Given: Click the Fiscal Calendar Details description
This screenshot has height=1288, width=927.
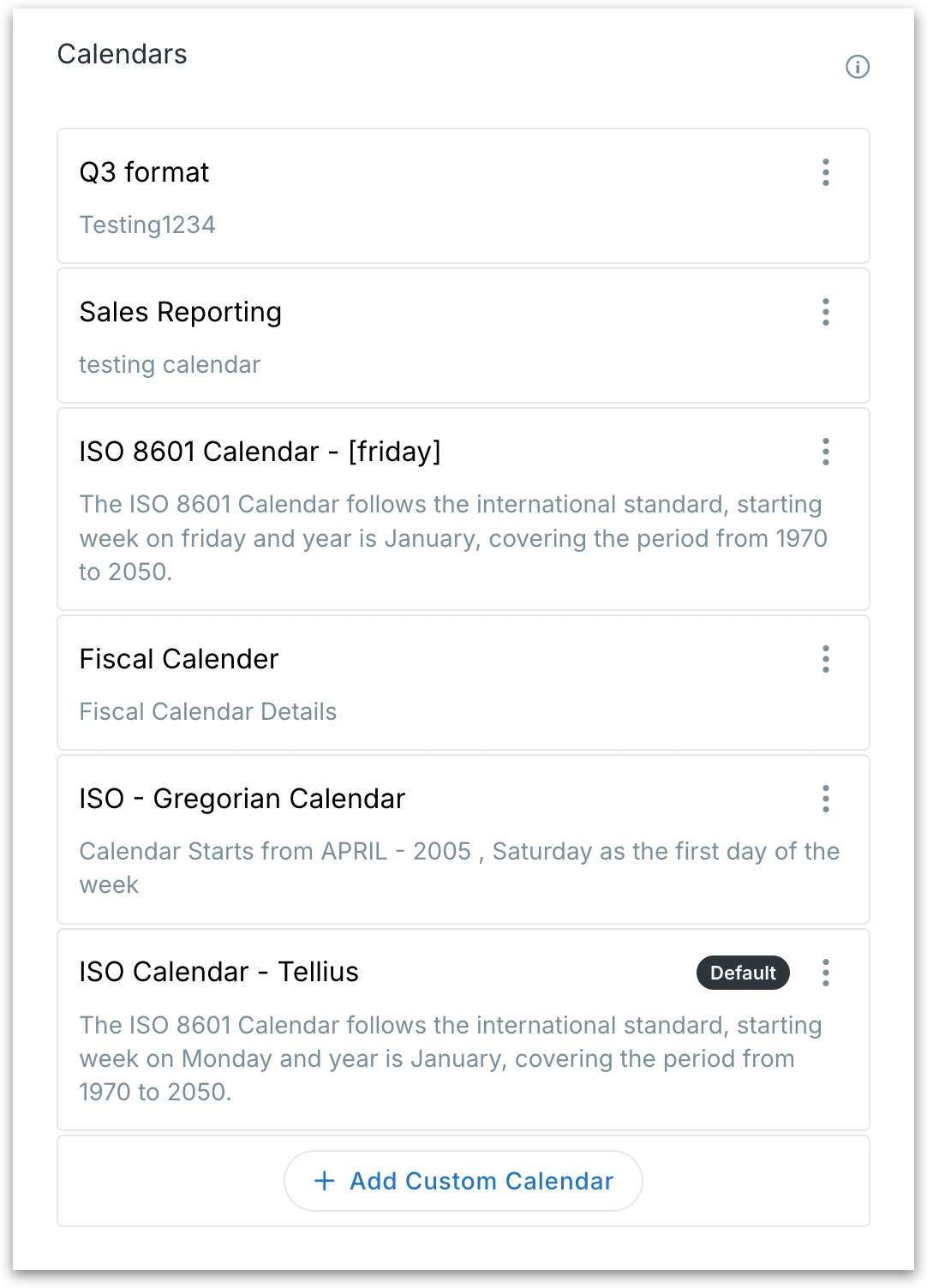Looking at the screenshot, I should click(208, 711).
